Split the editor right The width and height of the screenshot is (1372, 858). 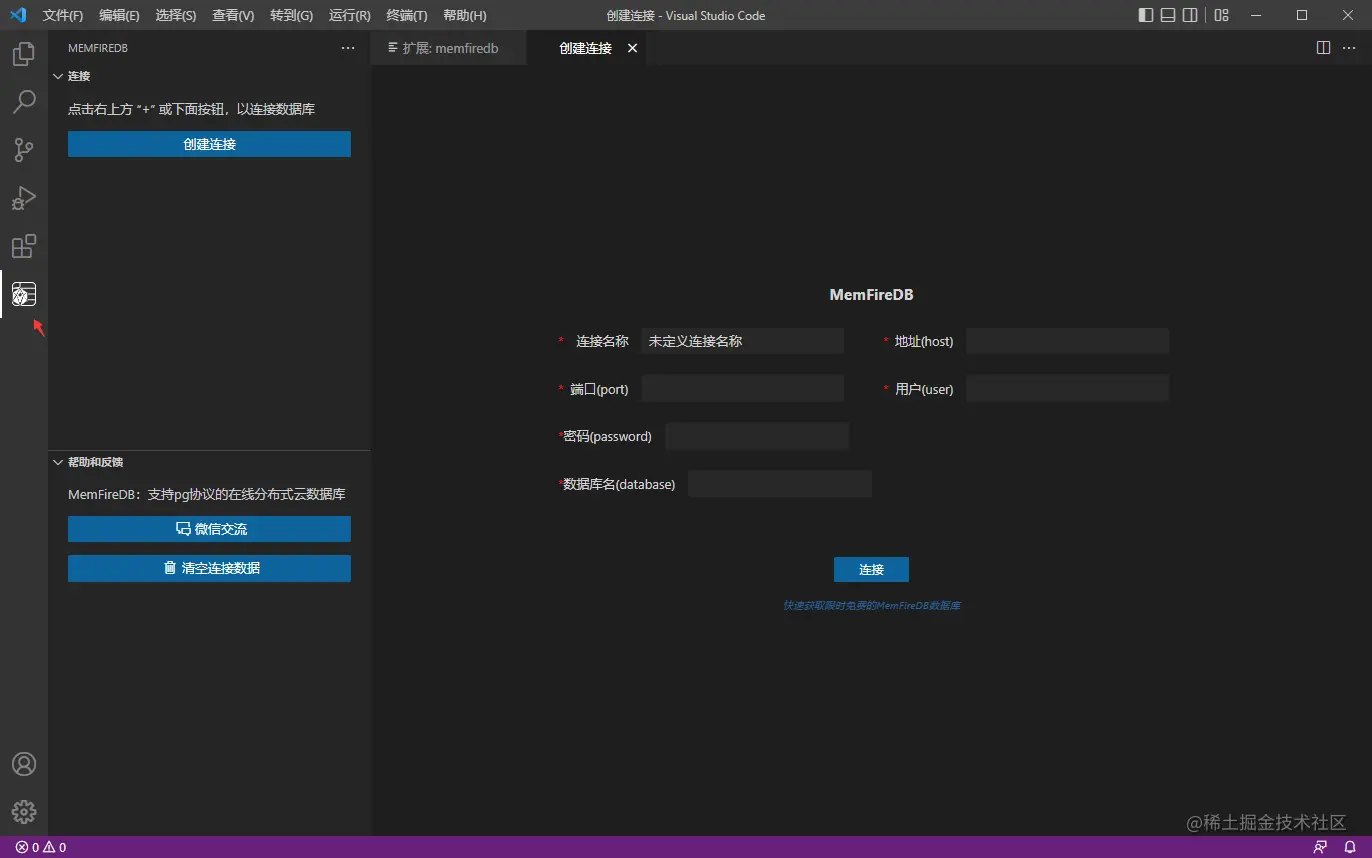coord(1323,48)
